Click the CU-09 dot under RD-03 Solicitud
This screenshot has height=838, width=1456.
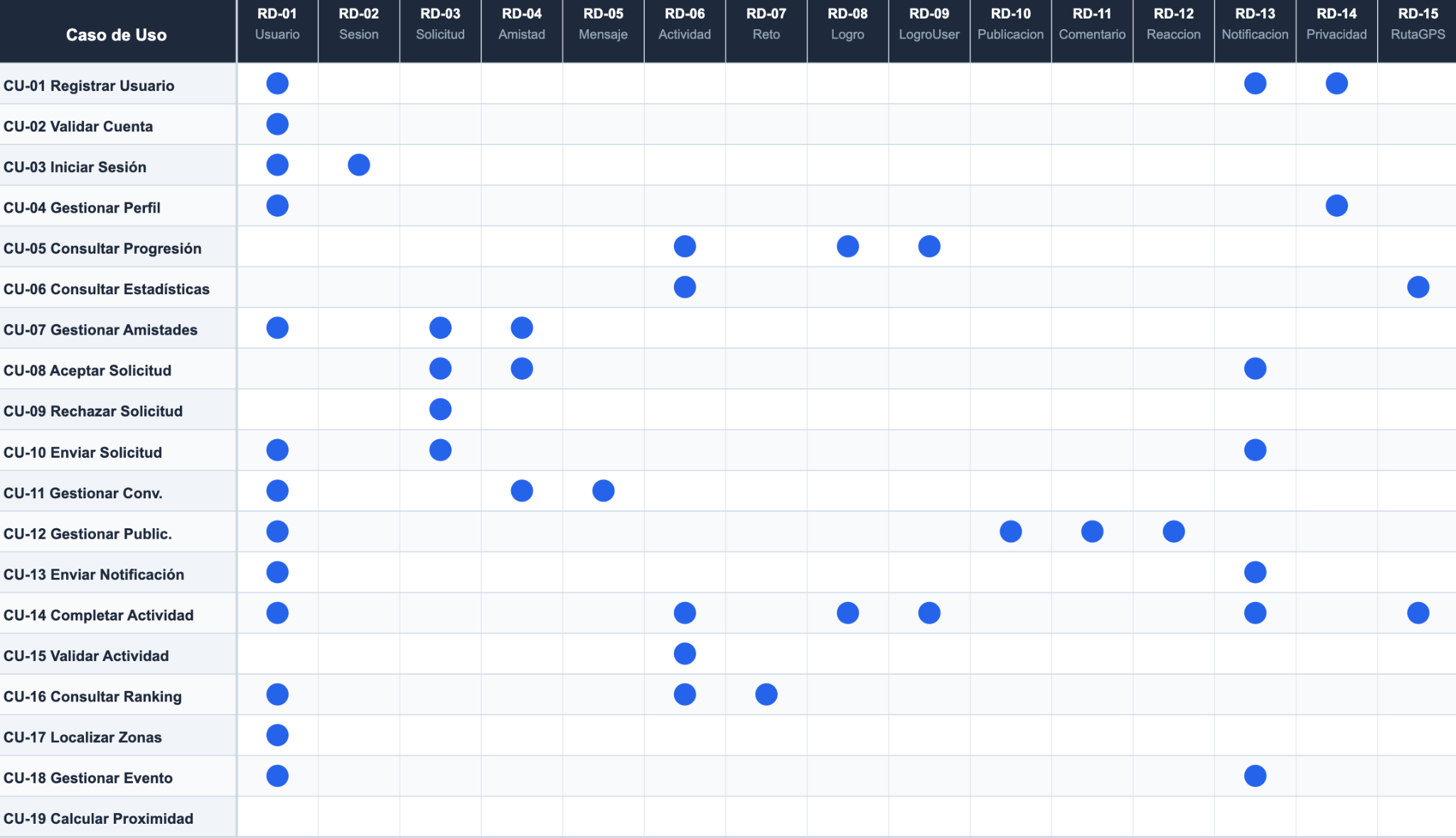tap(440, 409)
